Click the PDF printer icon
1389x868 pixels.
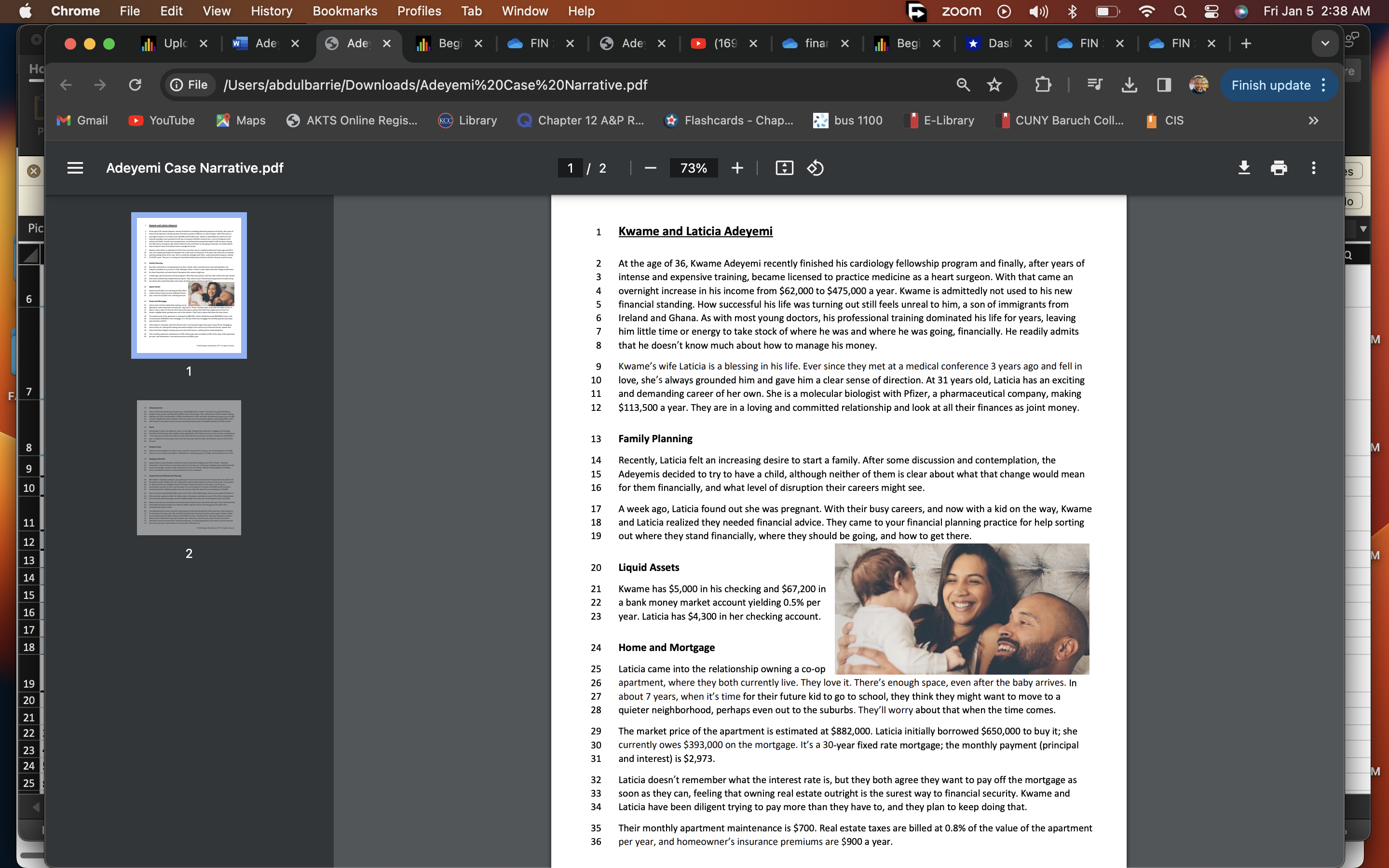coord(1279,168)
